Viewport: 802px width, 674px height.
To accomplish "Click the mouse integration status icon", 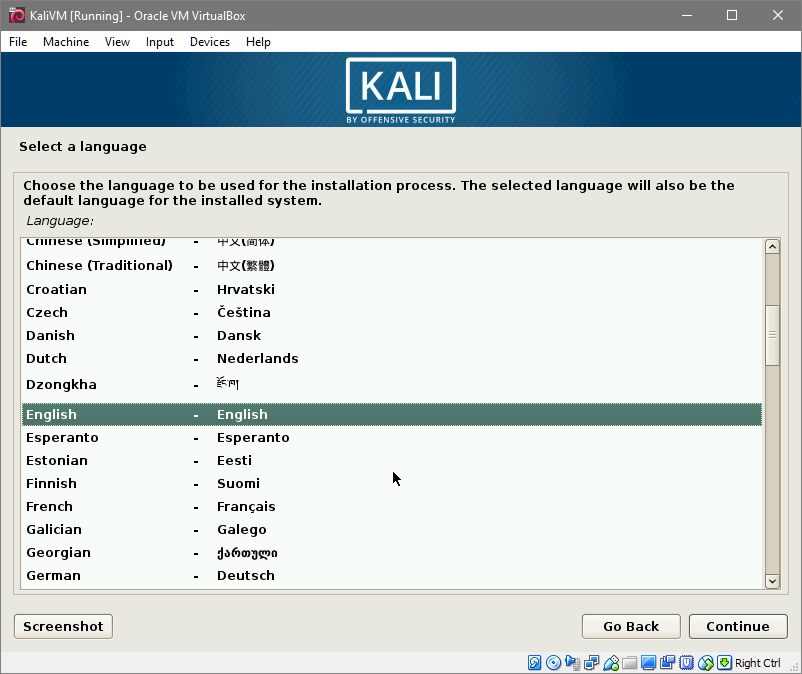I will [706, 663].
